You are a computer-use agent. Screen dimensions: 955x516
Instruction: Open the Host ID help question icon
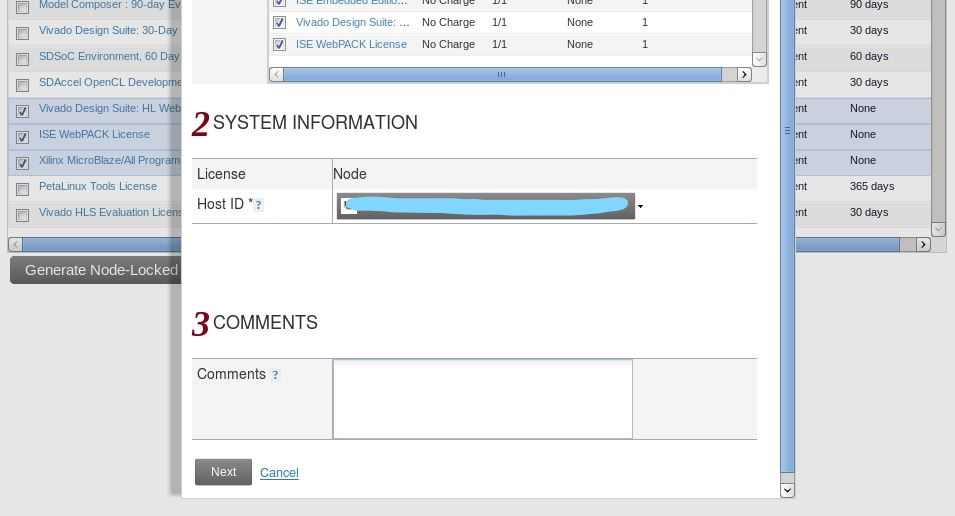258,205
